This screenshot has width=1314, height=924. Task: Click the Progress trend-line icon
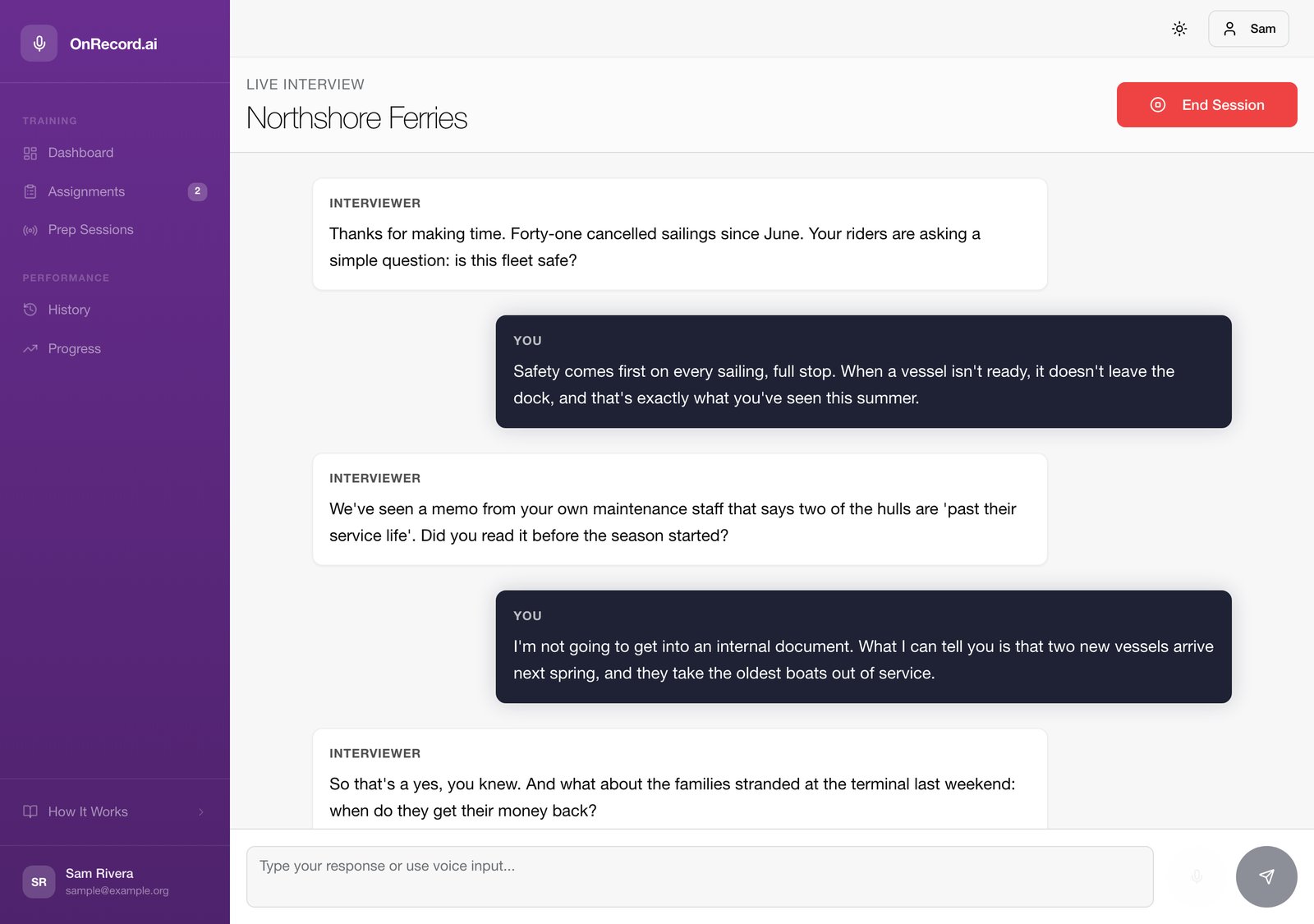pos(30,348)
